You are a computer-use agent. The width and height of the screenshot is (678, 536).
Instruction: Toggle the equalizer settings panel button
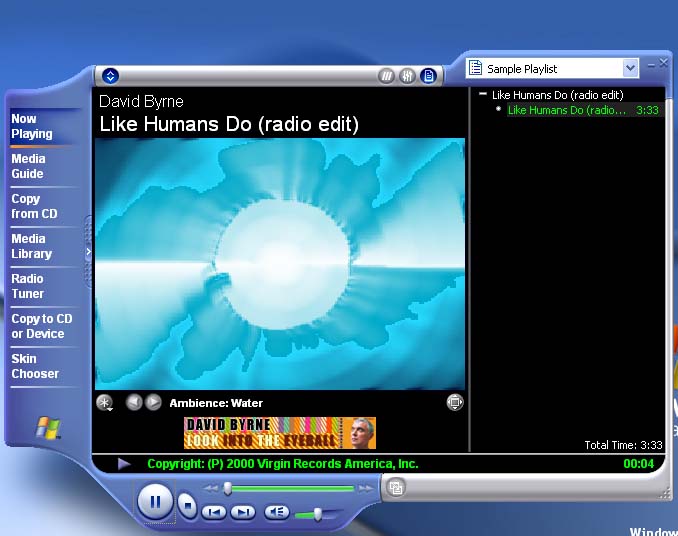(407, 76)
